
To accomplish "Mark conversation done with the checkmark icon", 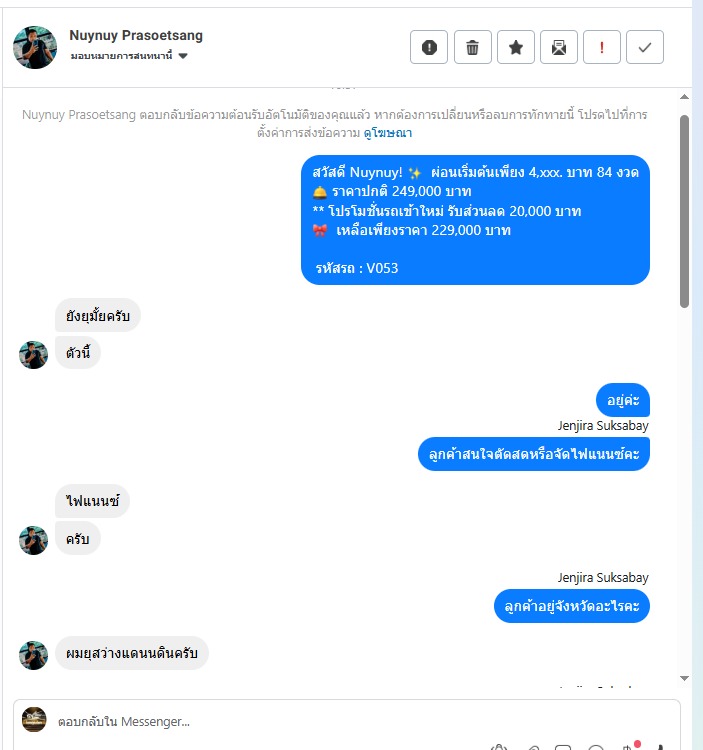I will coord(645,47).
